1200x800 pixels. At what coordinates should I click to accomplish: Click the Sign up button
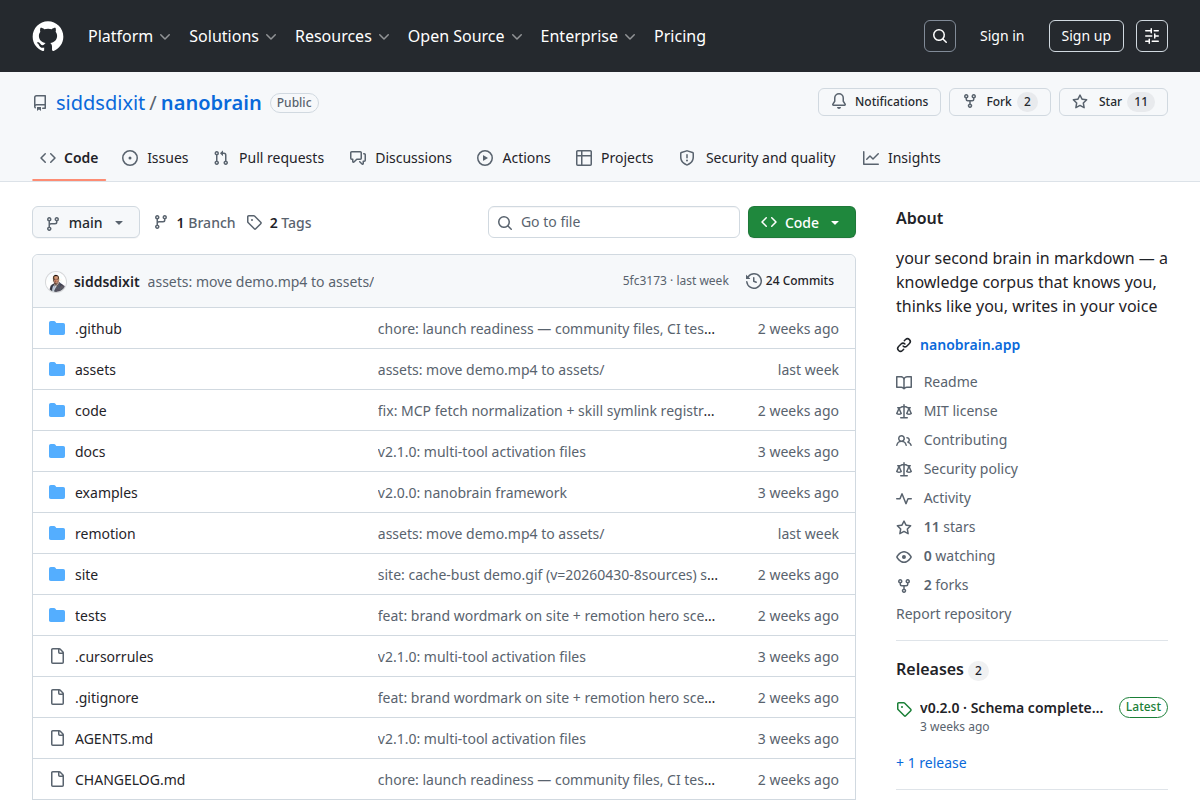(1086, 36)
